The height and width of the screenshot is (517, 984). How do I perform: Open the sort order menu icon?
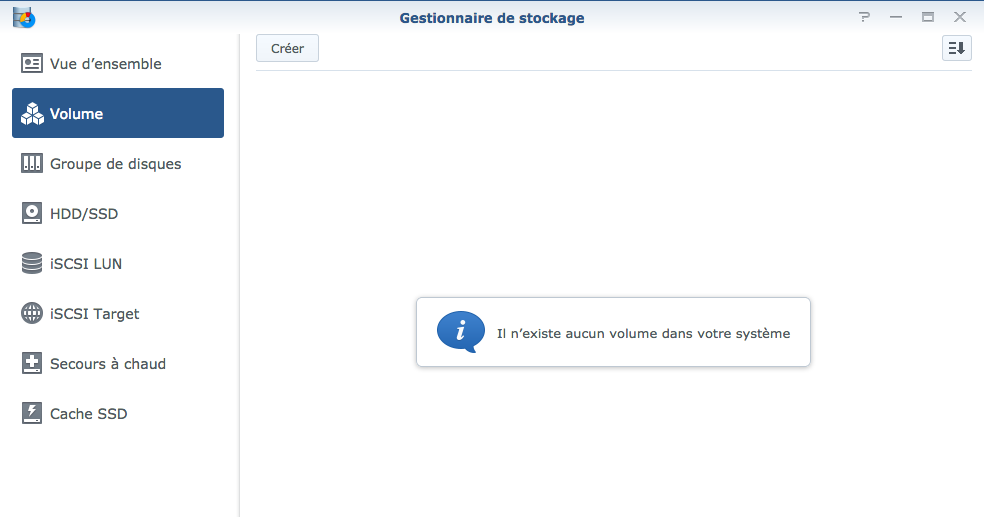point(956,48)
